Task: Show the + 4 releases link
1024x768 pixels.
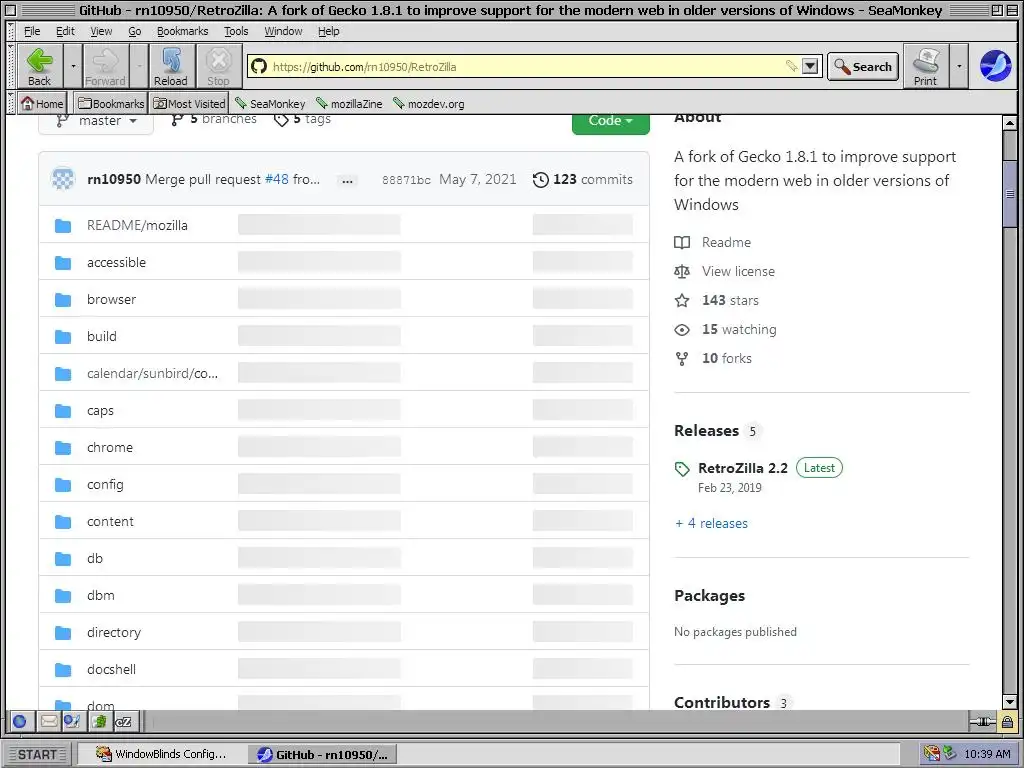Action: pyautogui.click(x=711, y=523)
